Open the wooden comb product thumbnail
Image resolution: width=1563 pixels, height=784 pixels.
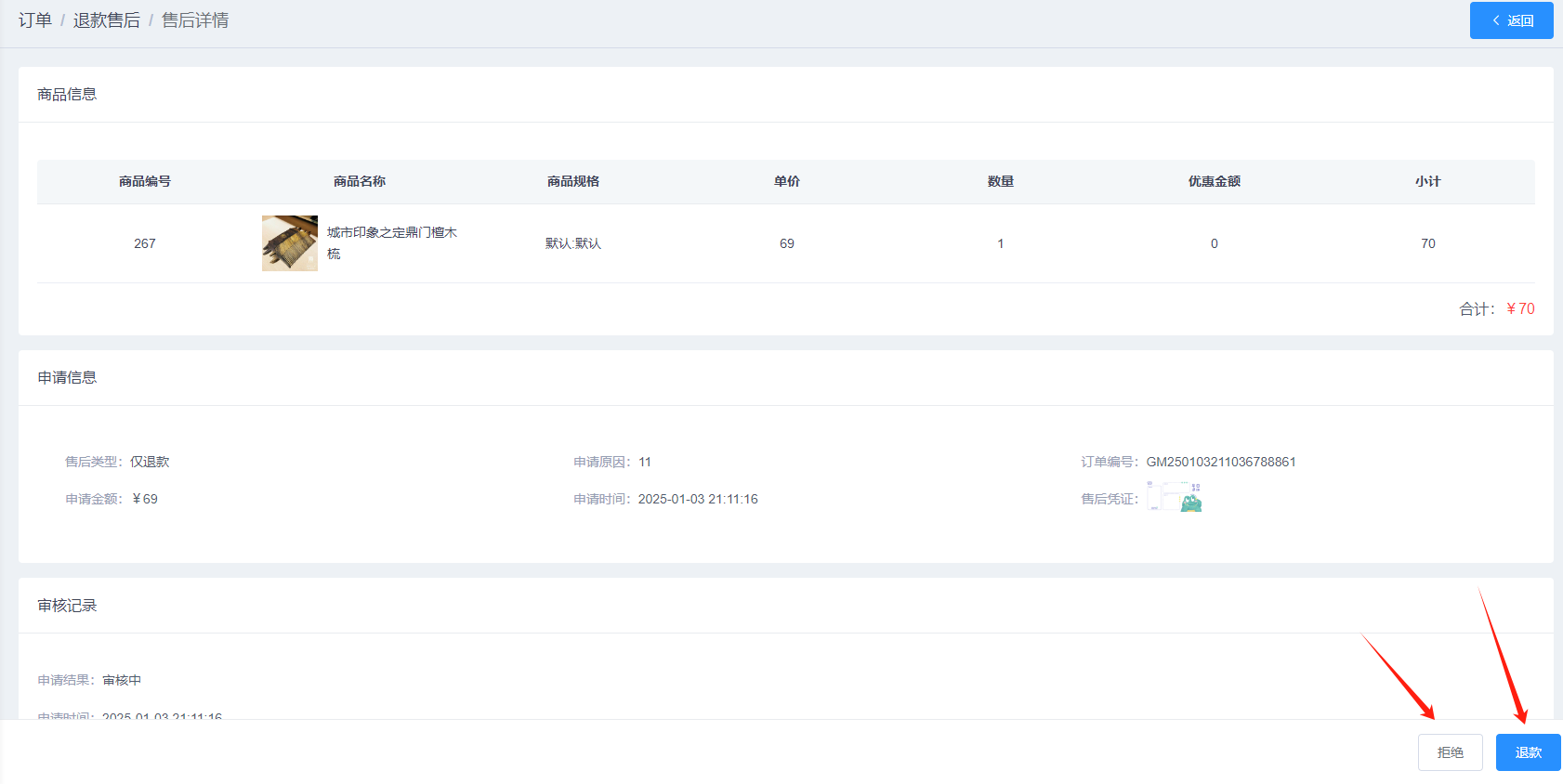click(290, 243)
